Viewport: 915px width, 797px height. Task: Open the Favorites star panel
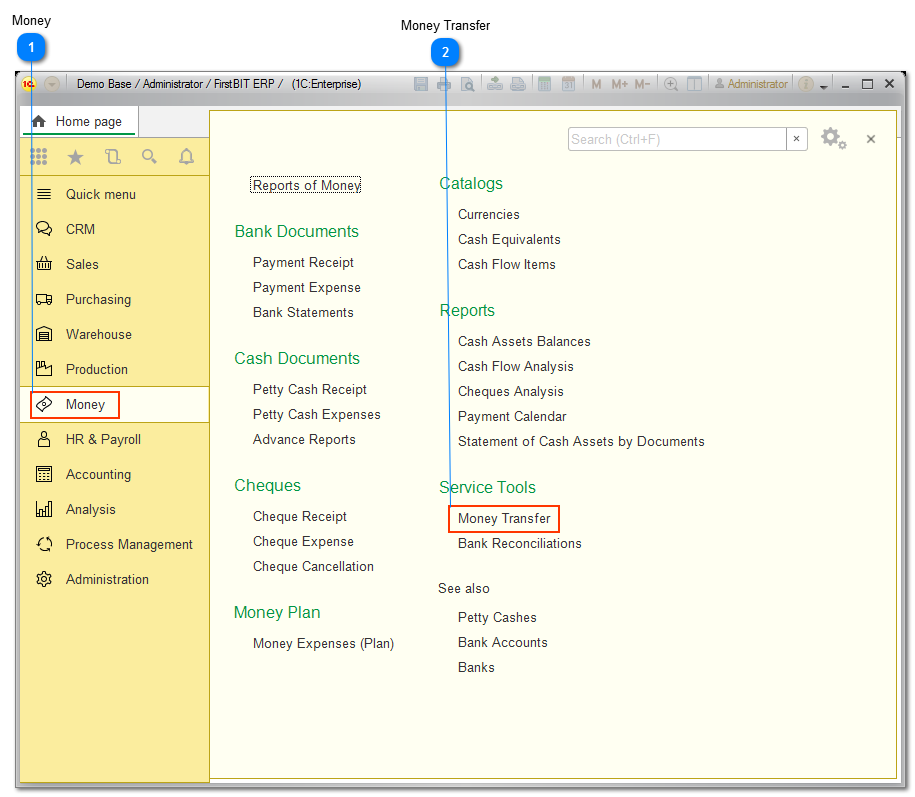click(x=76, y=157)
